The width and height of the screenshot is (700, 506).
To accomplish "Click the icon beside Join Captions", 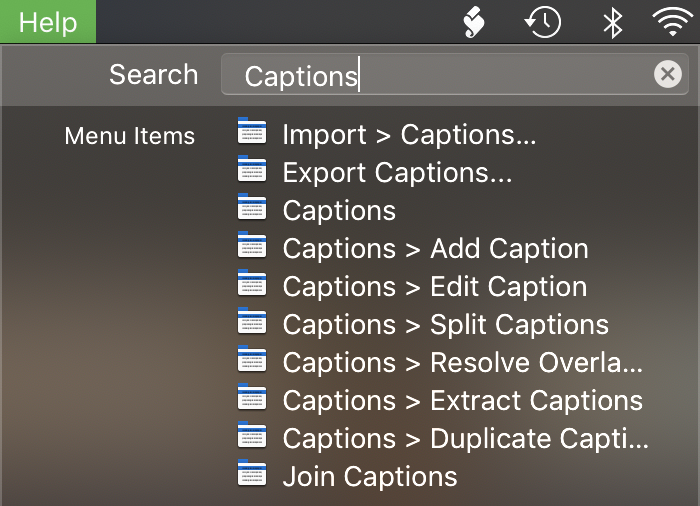I will [252, 476].
